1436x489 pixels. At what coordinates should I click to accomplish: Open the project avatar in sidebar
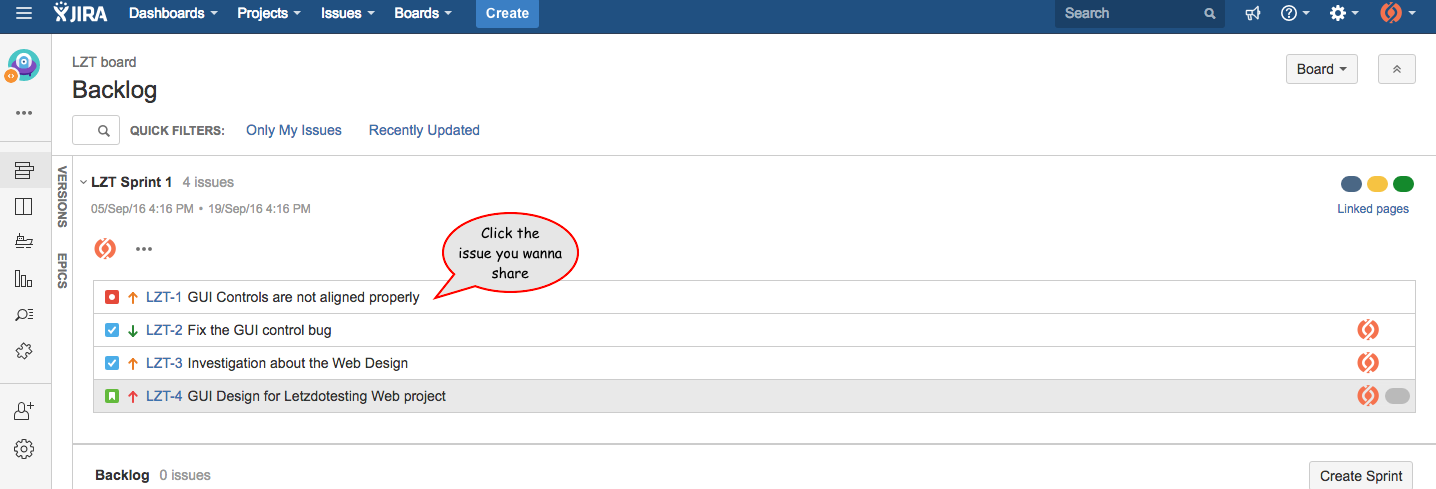(23, 66)
